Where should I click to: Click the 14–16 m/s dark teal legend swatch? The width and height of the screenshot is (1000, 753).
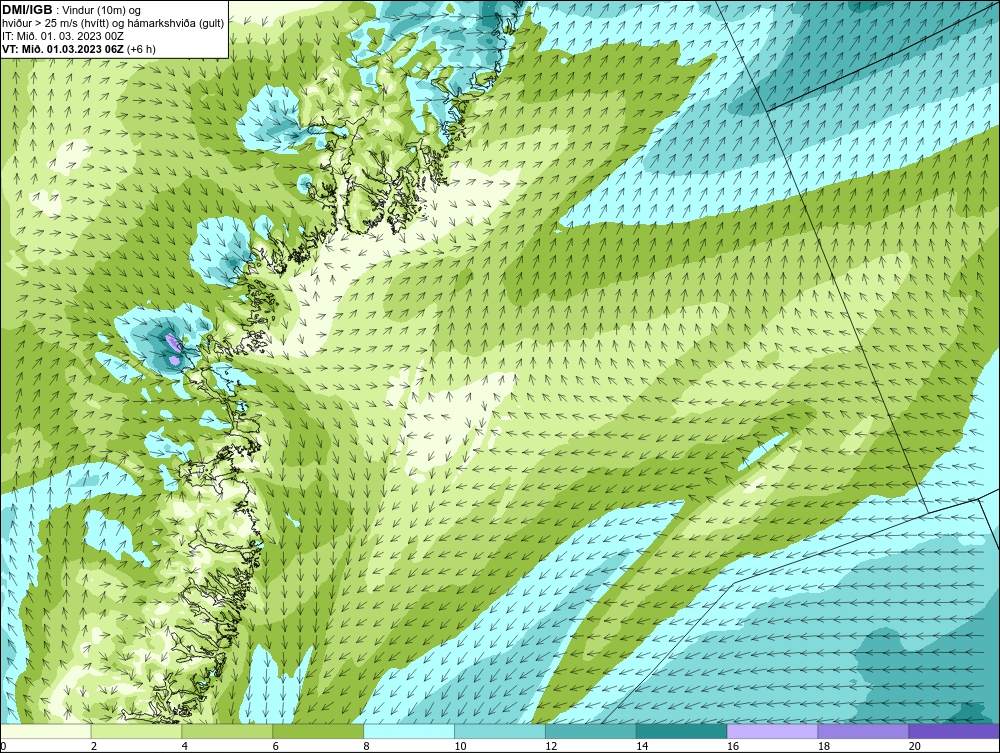[682, 731]
